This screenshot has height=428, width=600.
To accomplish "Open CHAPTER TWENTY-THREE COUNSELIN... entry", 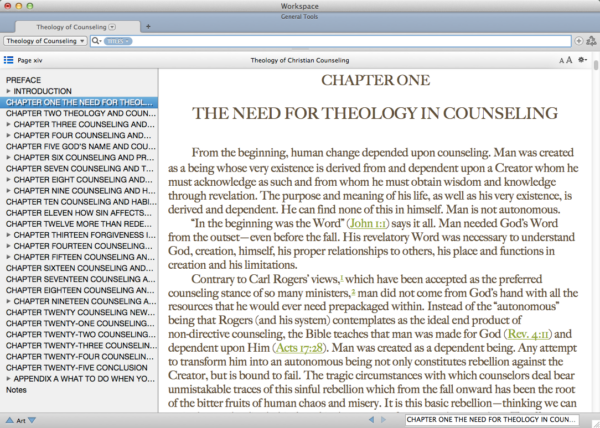I will pos(81,346).
